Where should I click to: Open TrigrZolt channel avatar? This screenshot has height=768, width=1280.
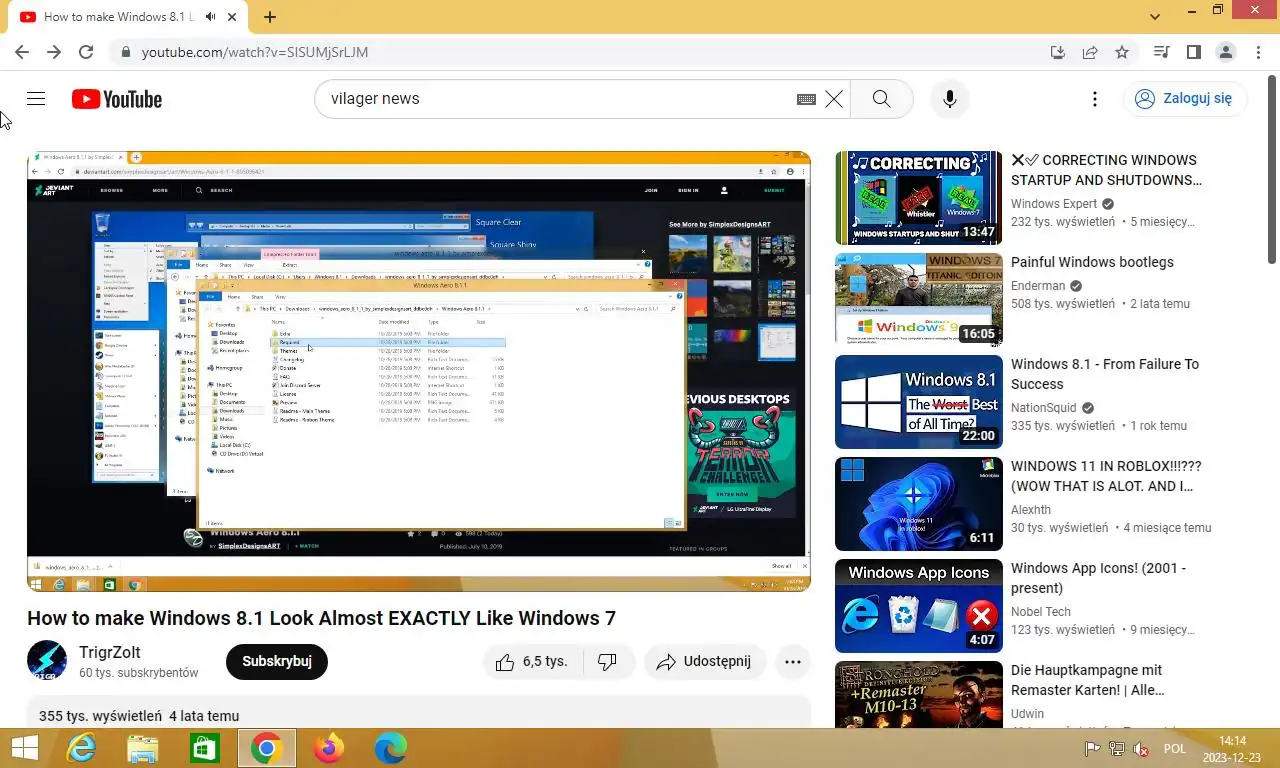[x=47, y=661]
